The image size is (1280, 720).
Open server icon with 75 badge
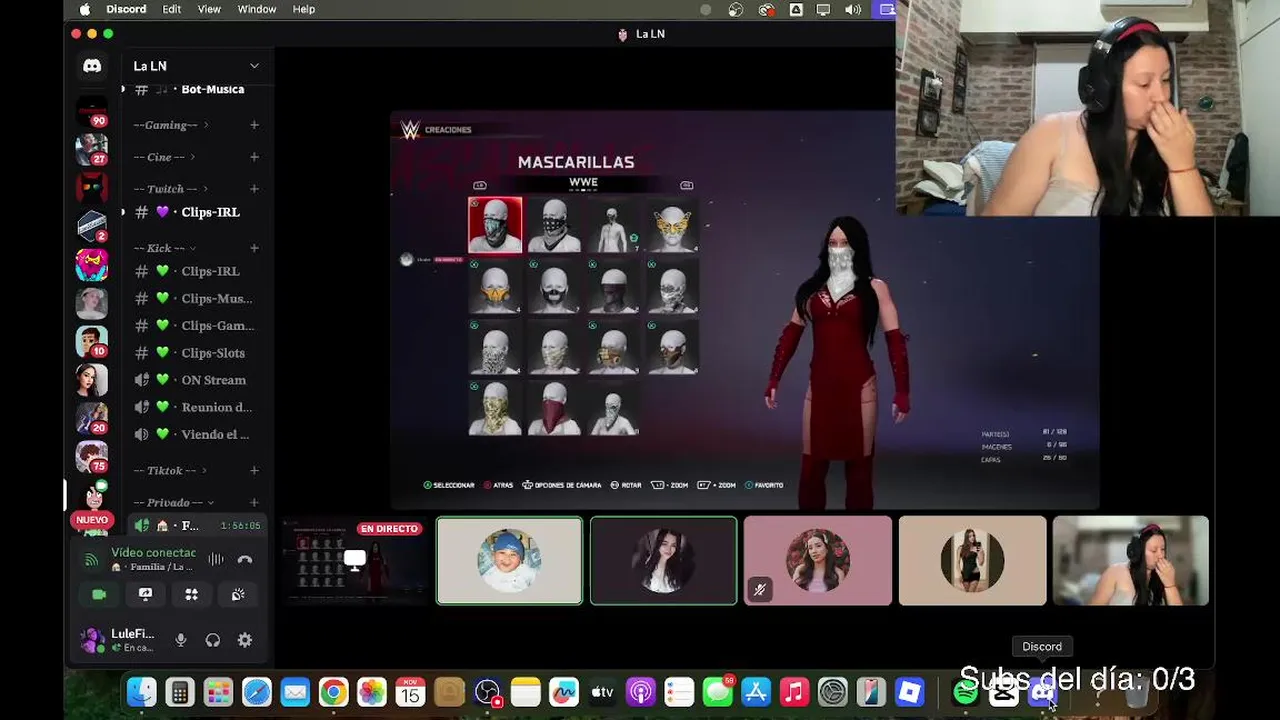coord(92,456)
